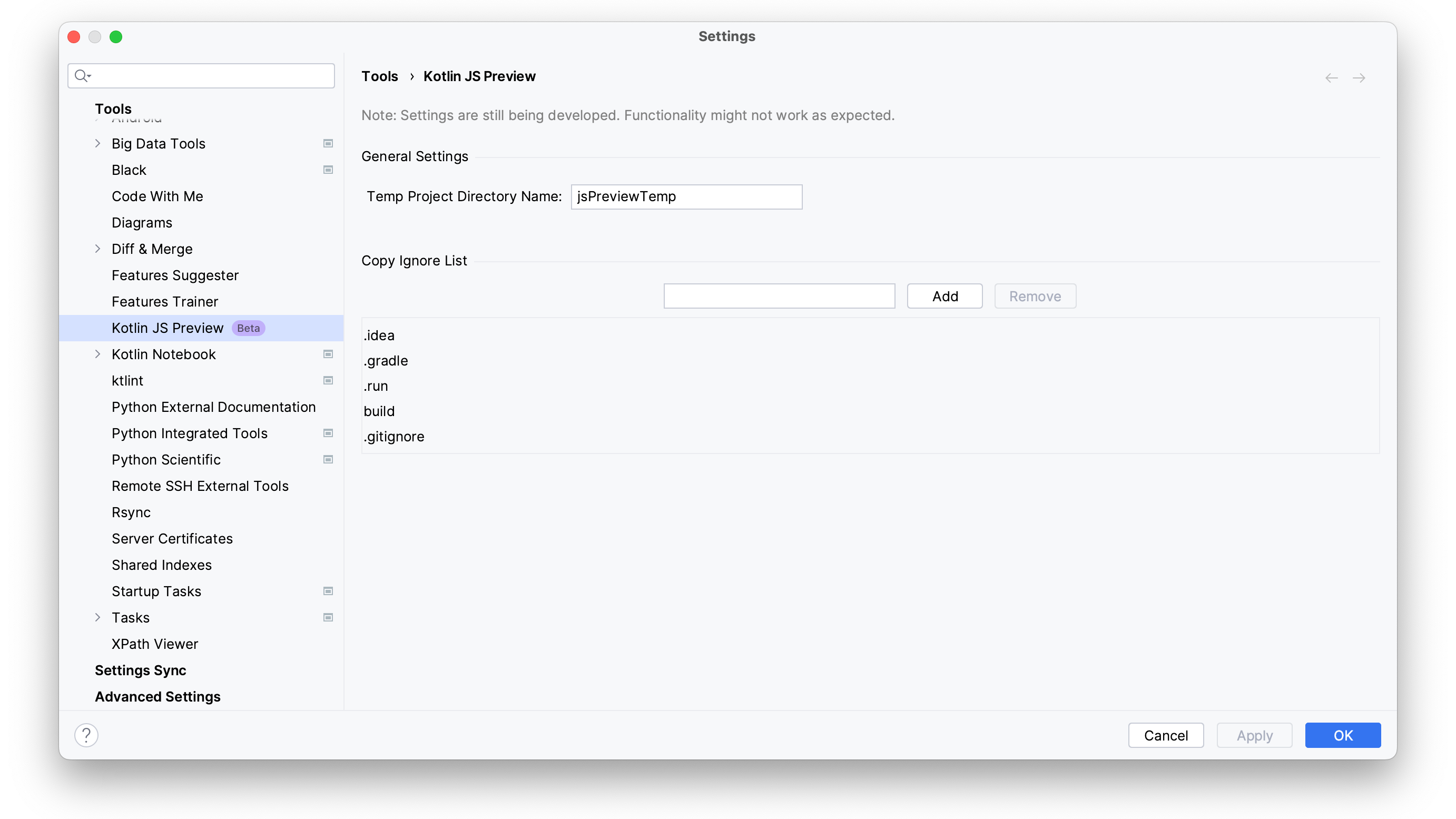This screenshot has height=819, width=1456.
Task: Click the help icon in bottom left
Action: pyautogui.click(x=85, y=735)
